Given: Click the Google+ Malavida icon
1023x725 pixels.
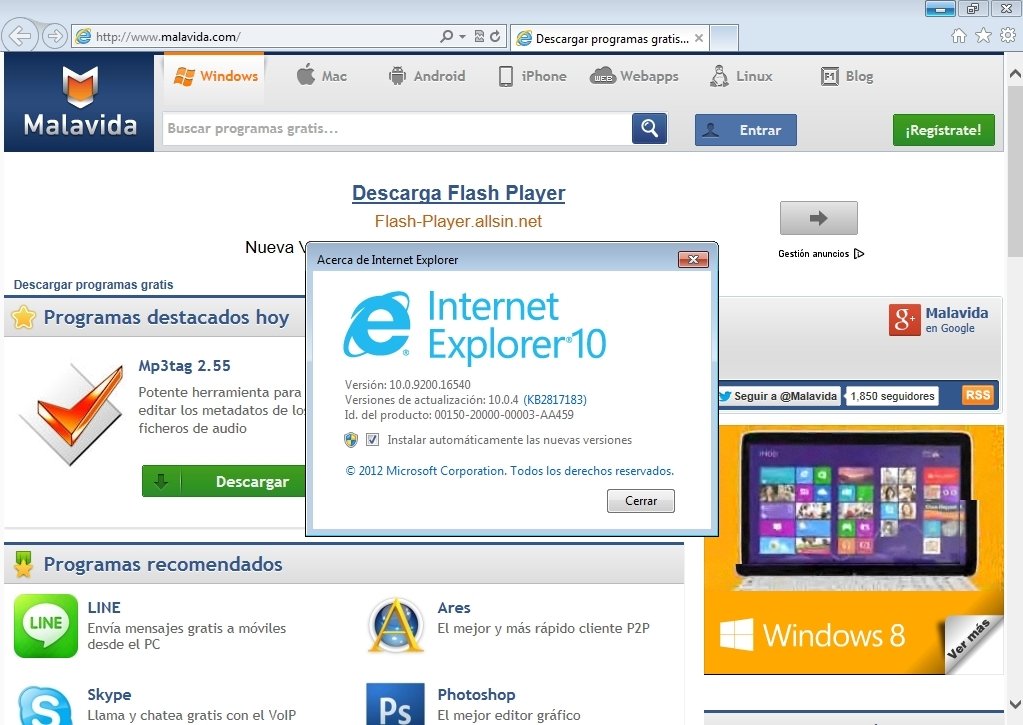Looking at the screenshot, I should pos(904,319).
